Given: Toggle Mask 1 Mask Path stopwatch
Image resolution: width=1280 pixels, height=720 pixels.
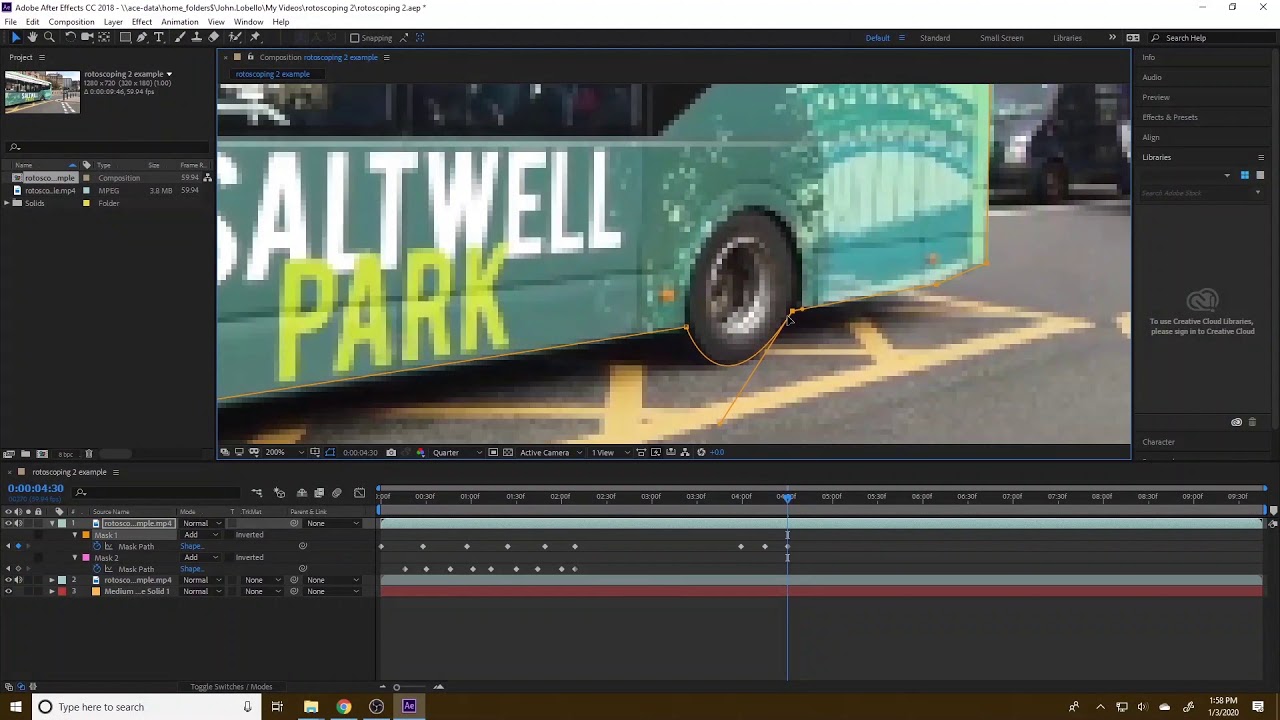Looking at the screenshot, I should tap(97, 546).
